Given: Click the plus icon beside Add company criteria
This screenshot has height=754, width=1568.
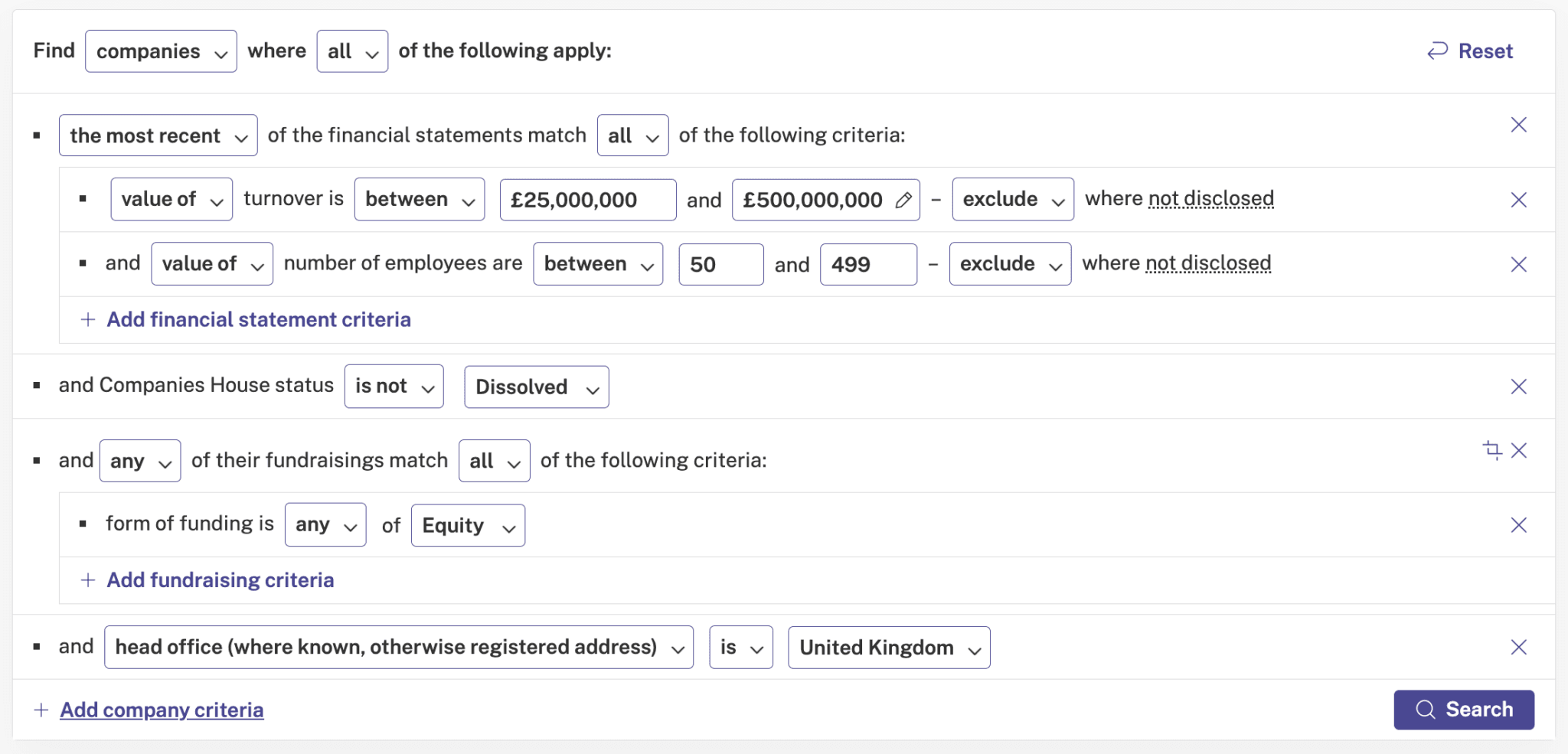Looking at the screenshot, I should 41,710.
